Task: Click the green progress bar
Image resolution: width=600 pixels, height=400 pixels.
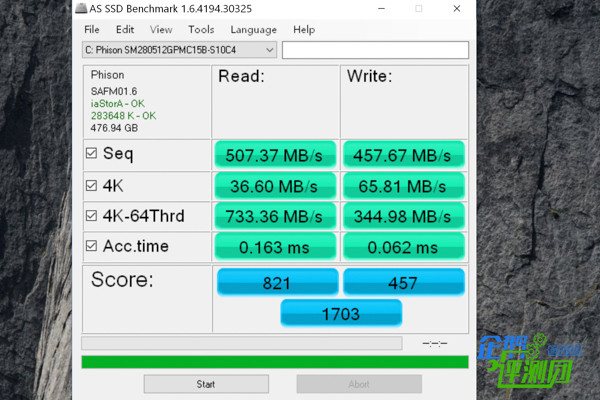Action: [274, 362]
